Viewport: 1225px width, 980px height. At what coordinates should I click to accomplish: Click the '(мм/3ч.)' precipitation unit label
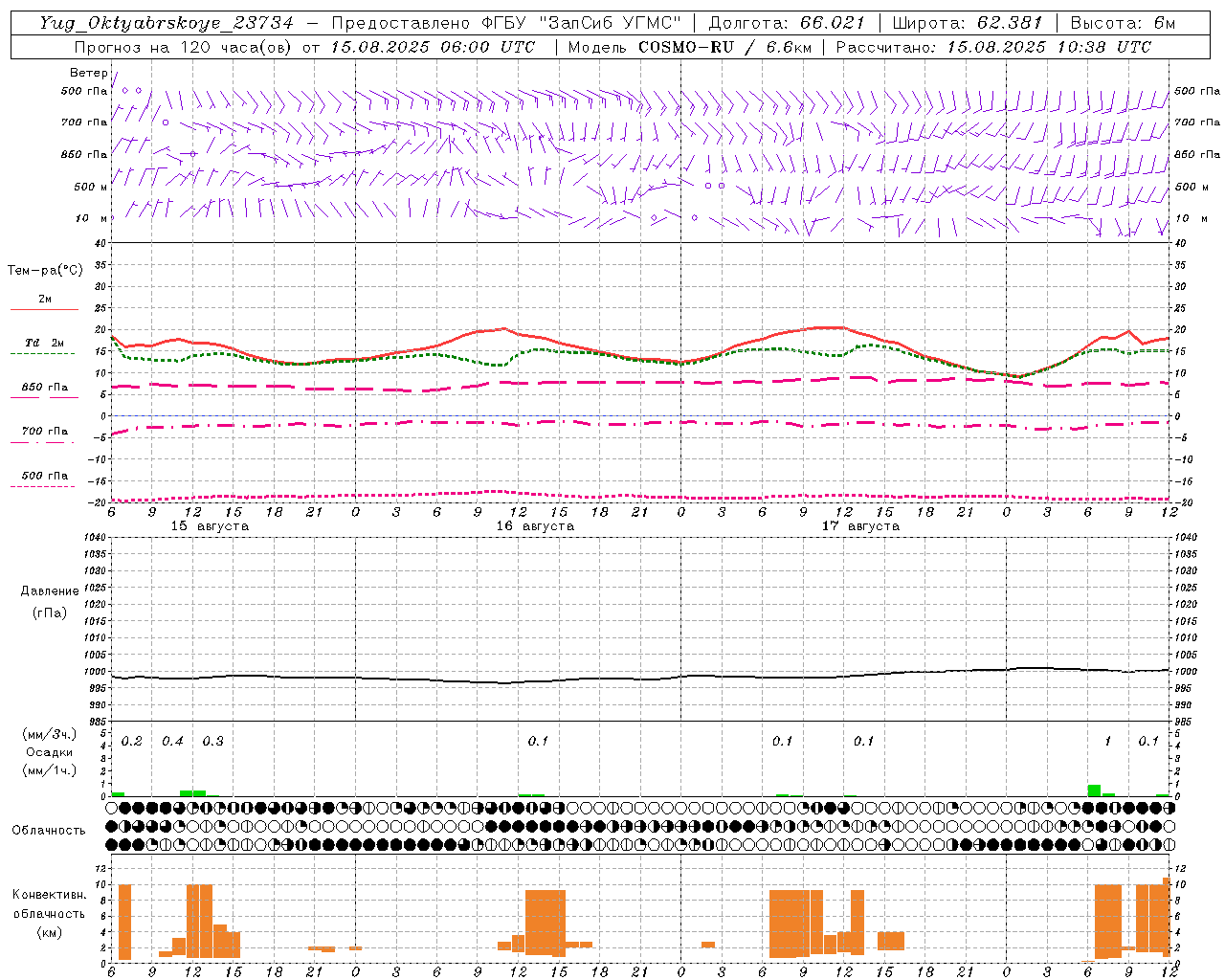49,735
